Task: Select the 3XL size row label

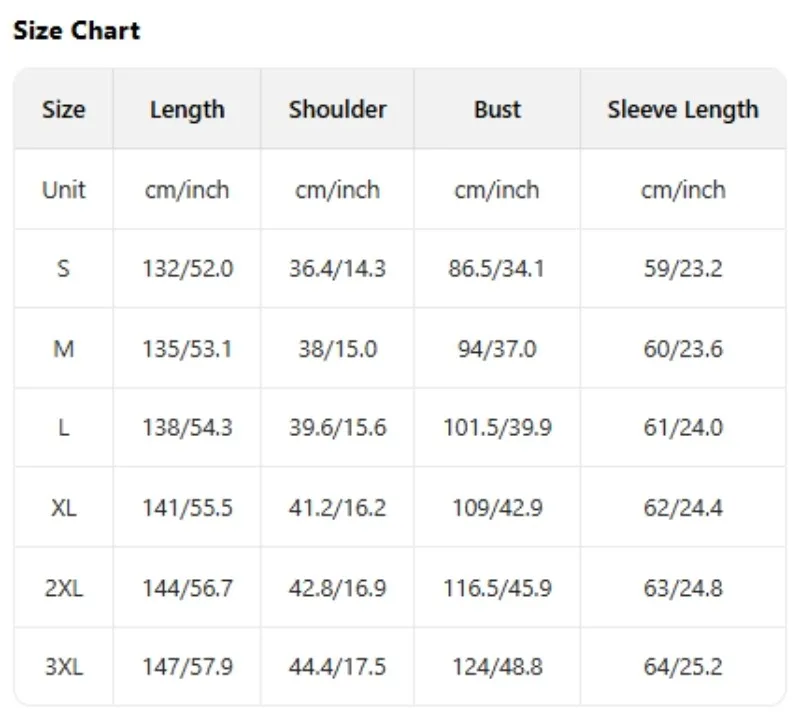Action: pos(64,667)
